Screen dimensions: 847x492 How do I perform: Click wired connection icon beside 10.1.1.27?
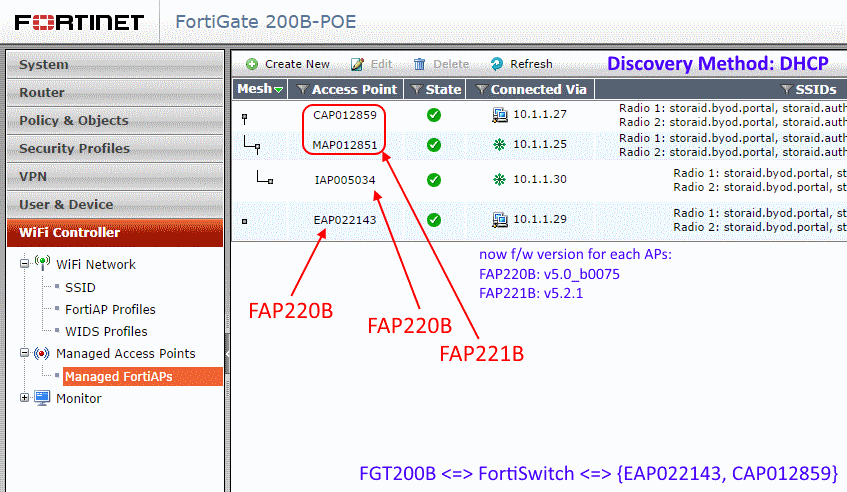click(500, 114)
